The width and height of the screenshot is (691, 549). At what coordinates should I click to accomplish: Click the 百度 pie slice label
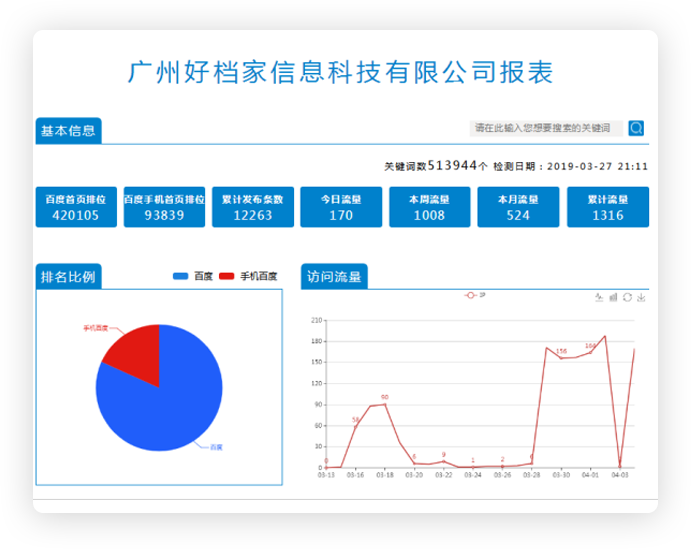coord(216,447)
